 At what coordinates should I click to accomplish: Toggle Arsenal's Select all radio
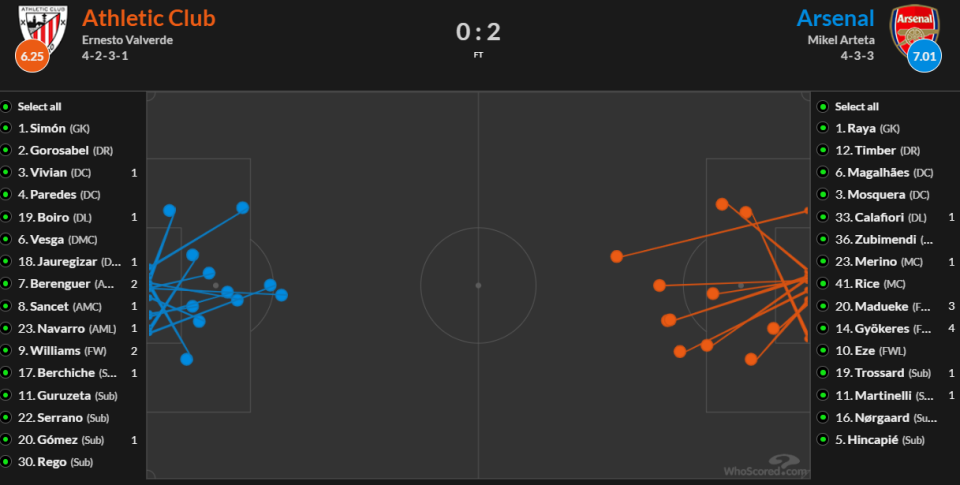(824, 106)
